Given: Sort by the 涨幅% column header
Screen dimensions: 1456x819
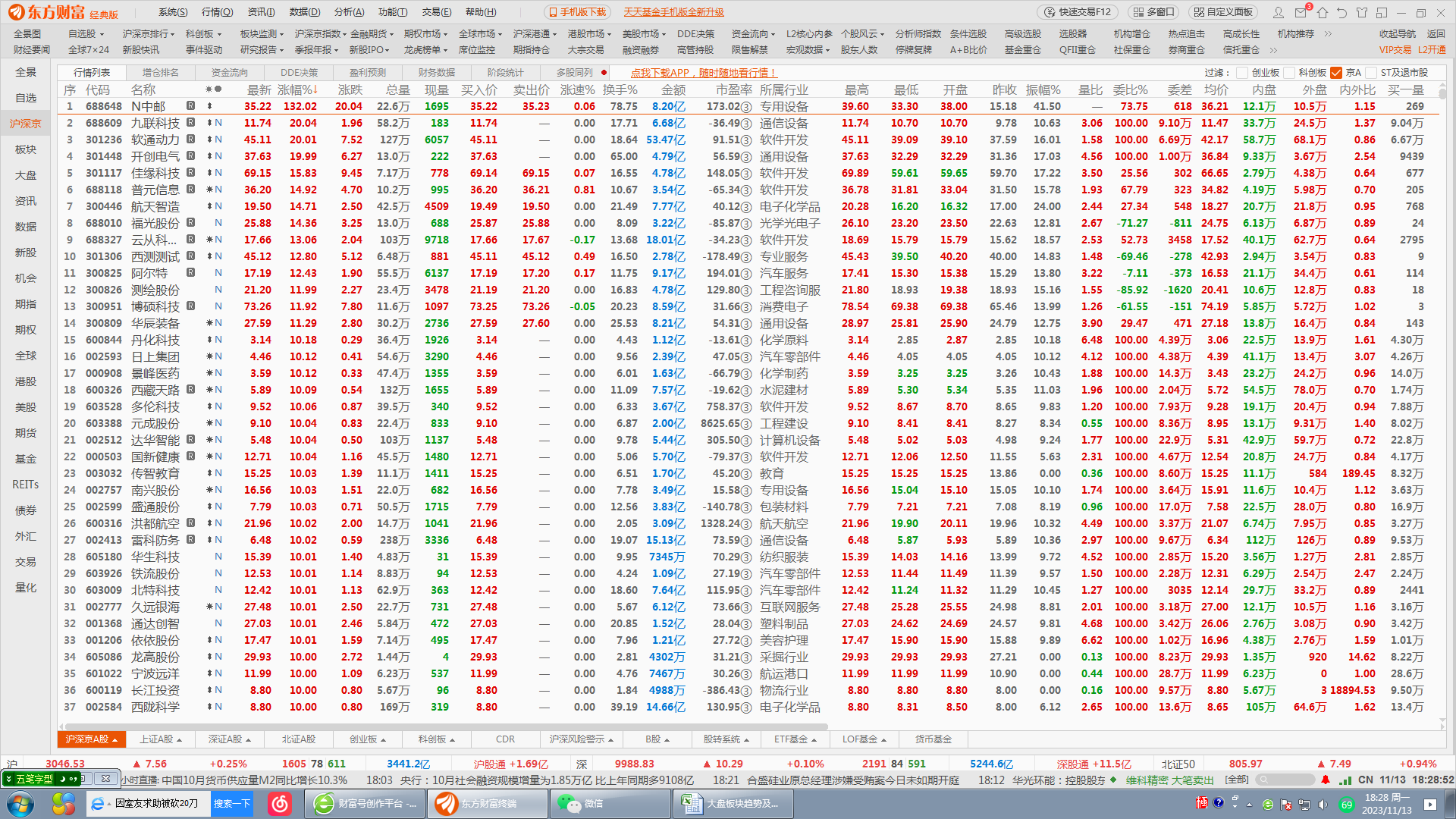Looking at the screenshot, I should pyautogui.click(x=297, y=90).
